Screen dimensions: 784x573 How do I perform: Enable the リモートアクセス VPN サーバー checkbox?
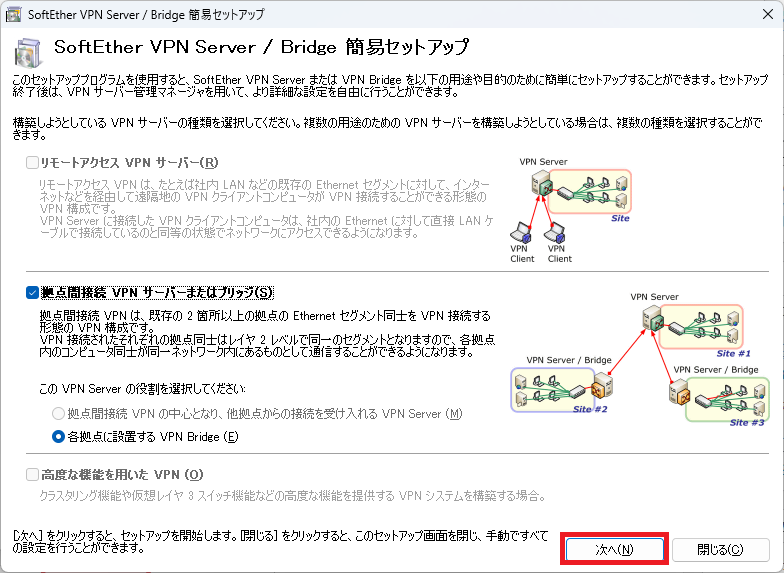[33, 162]
